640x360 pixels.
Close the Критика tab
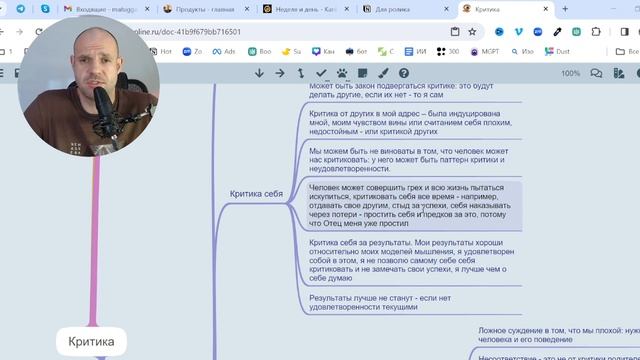click(546, 9)
